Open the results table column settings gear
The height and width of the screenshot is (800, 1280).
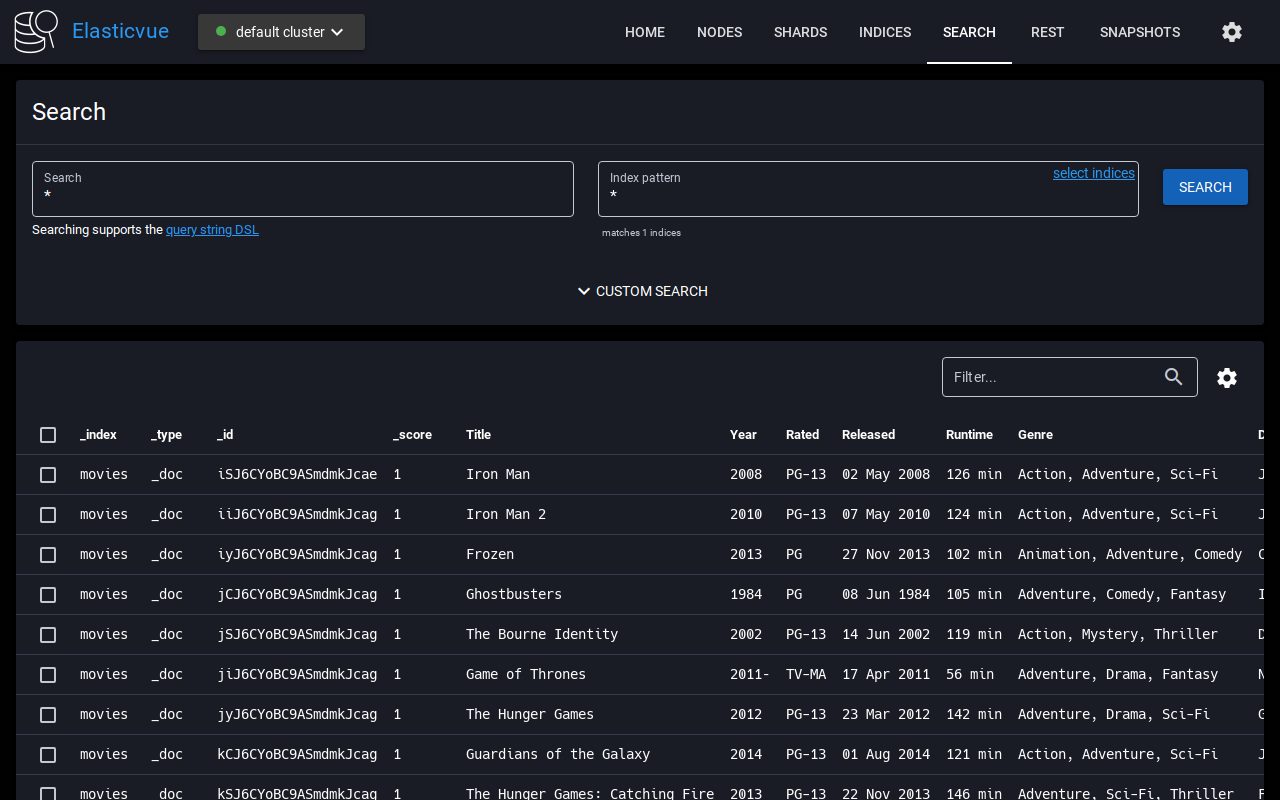pos(1227,378)
